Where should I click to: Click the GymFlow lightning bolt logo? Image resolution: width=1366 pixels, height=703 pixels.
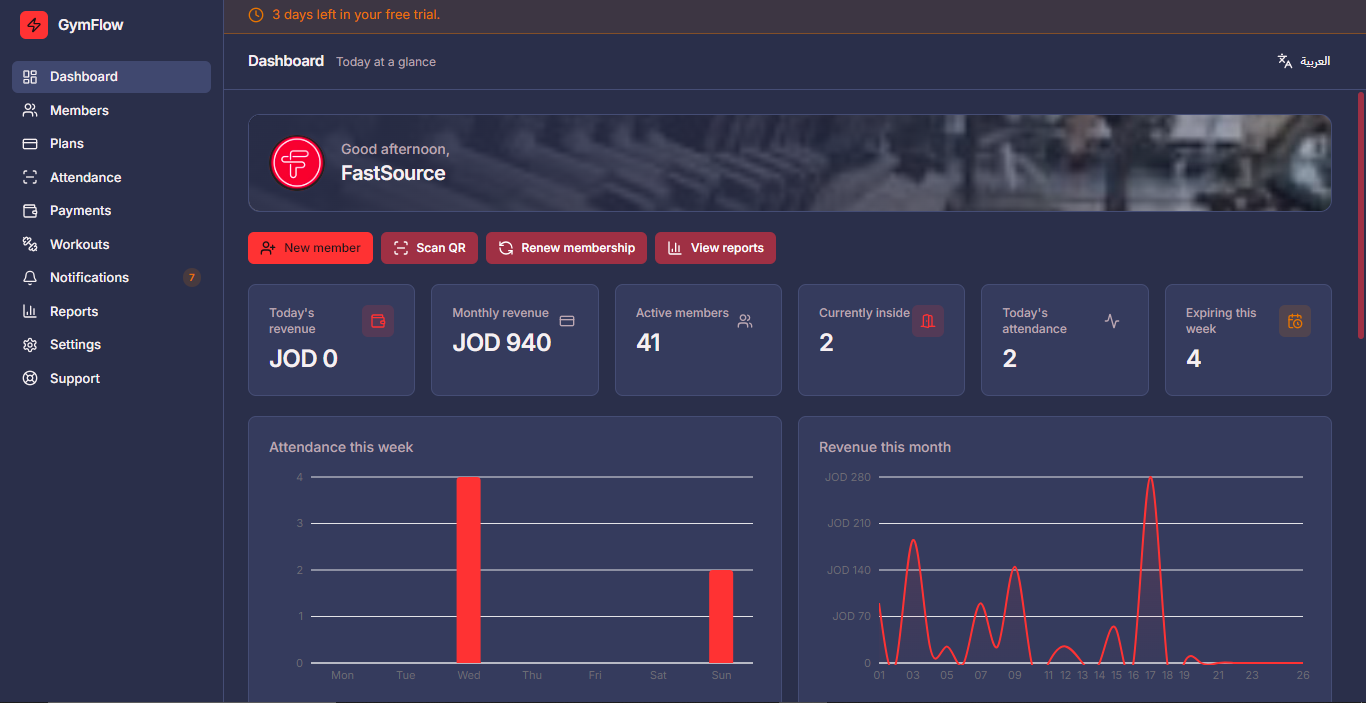click(x=34, y=25)
